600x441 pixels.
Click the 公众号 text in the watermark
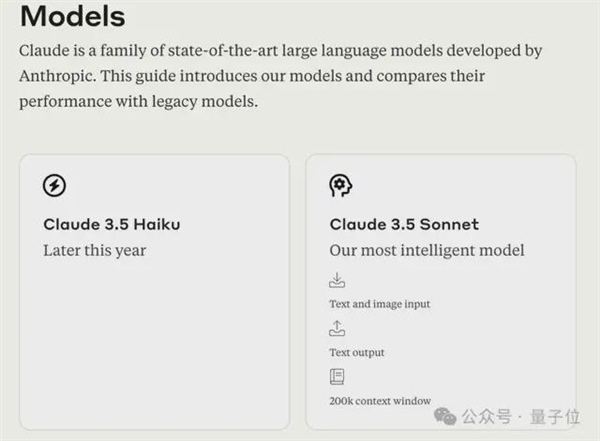(491, 414)
